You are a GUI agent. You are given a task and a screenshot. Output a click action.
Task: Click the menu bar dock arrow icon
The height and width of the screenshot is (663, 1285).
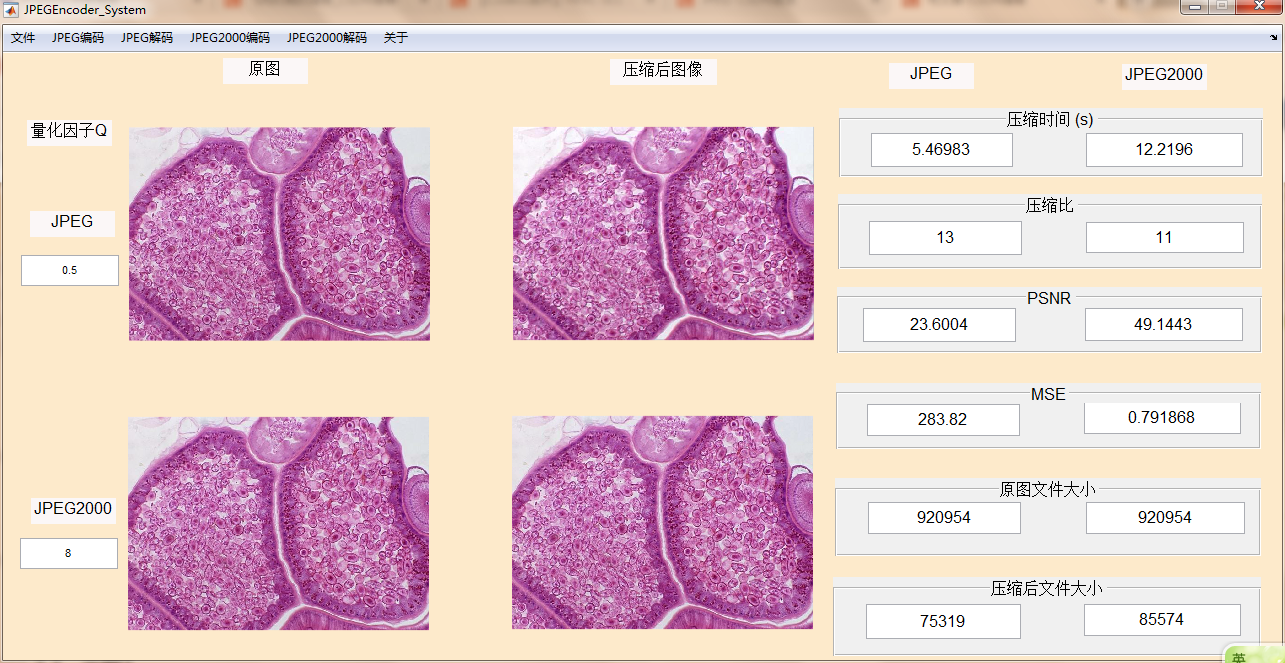[1273, 38]
